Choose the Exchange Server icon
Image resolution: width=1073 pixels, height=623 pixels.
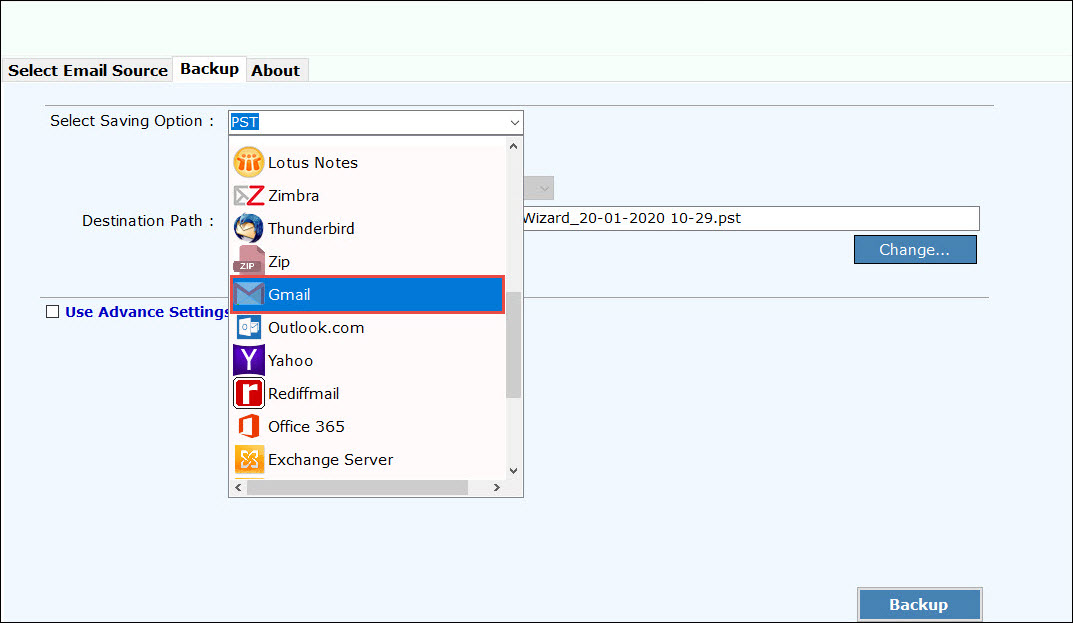click(x=248, y=459)
